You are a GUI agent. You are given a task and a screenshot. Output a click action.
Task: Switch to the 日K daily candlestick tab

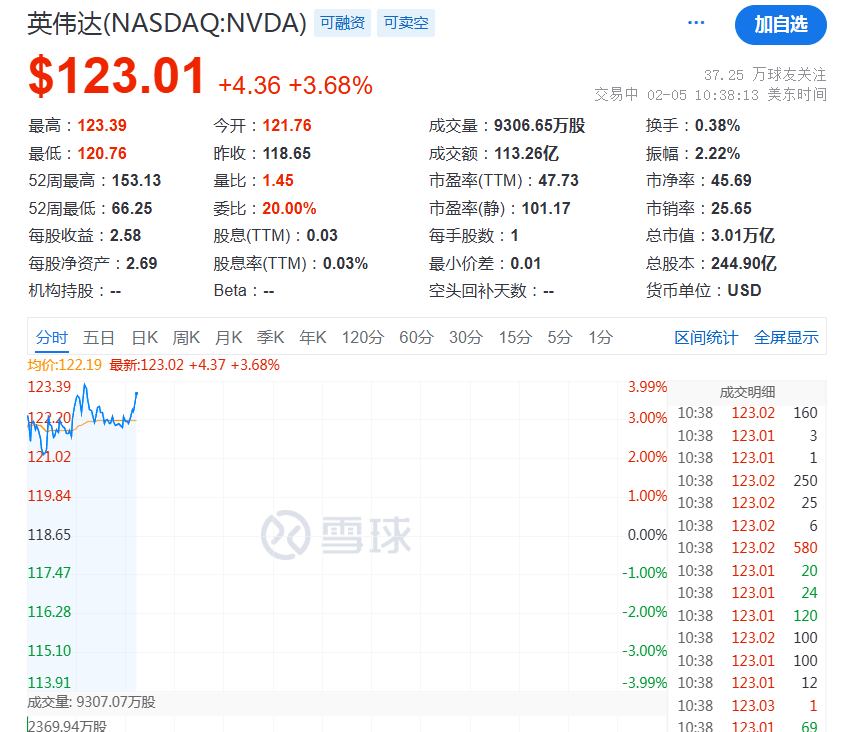[144, 338]
